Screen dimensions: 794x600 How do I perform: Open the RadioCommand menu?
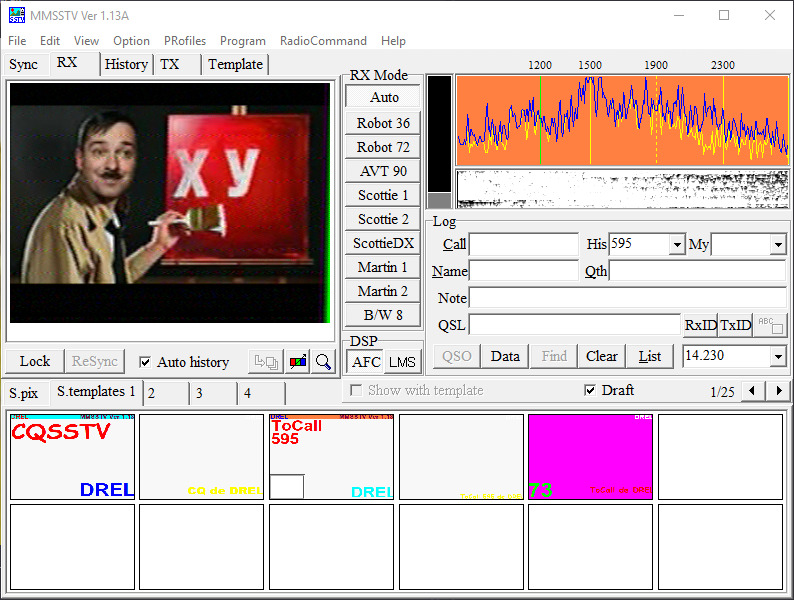pos(323,41)
